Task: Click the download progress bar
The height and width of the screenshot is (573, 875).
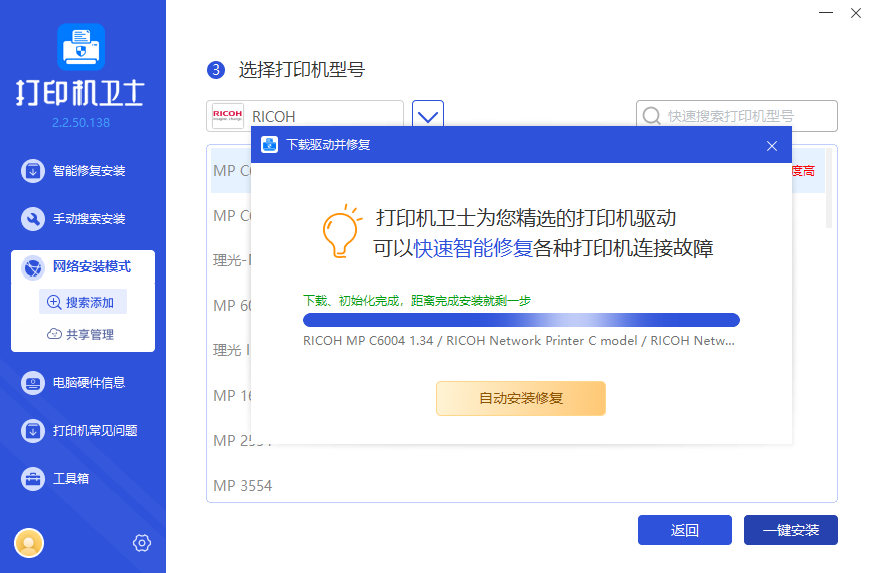Action: (521, 320)
